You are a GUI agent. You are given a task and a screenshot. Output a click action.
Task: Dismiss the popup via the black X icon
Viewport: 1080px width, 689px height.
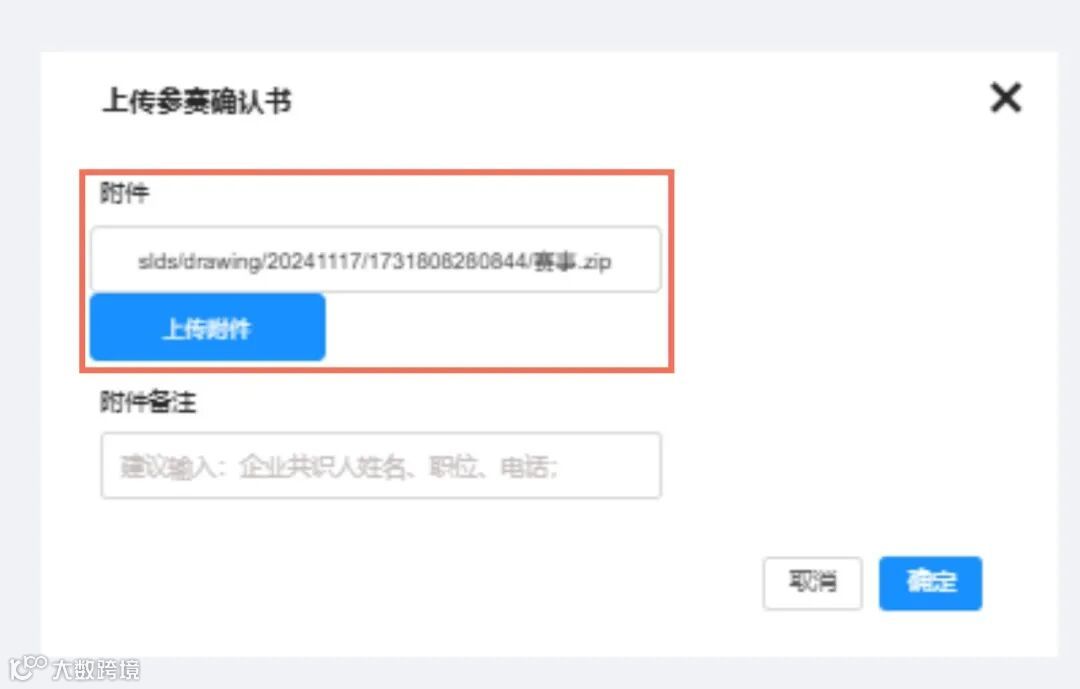1006,97
